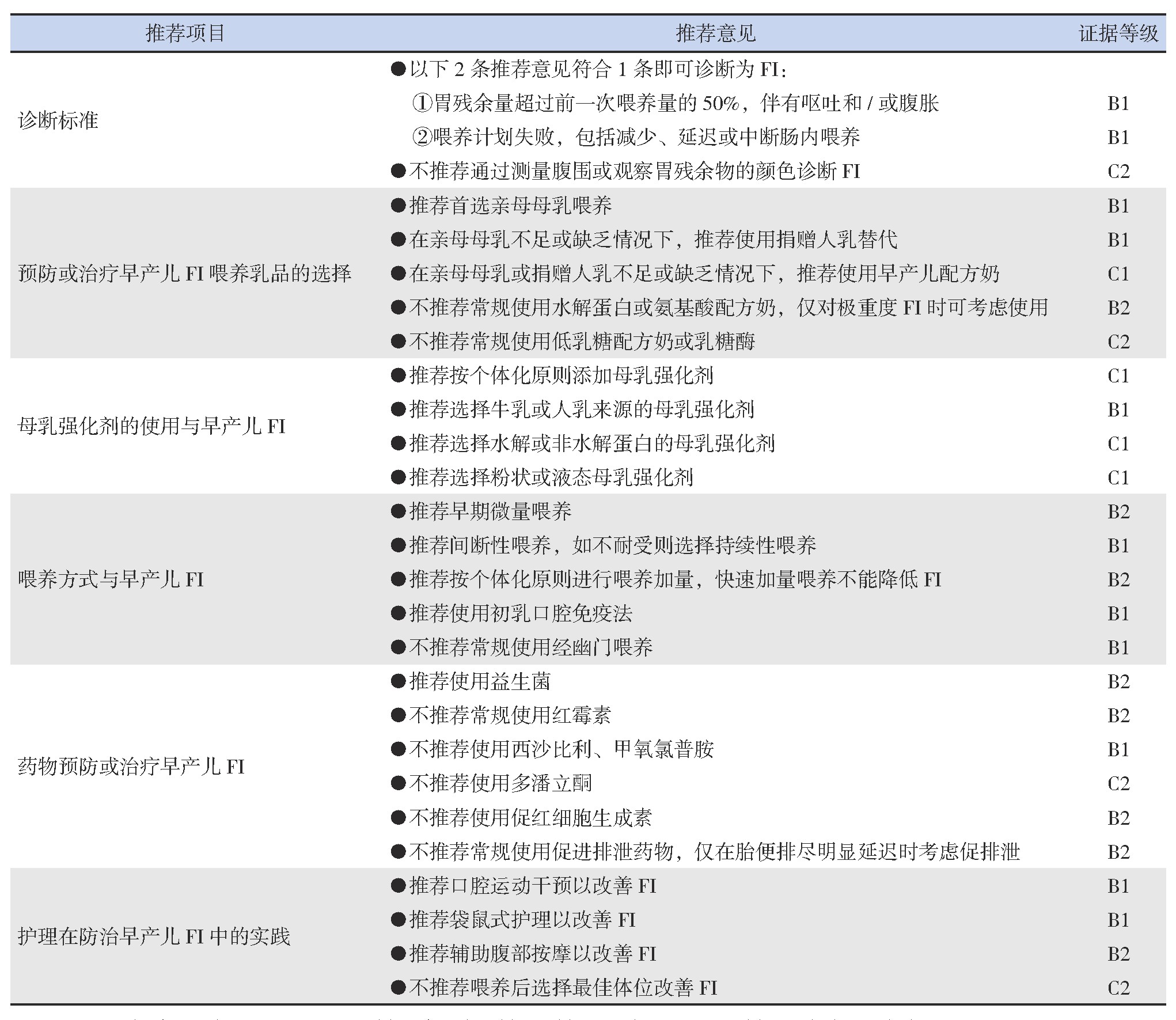Select the line 喂养计划失败，包括减少、延迟或中断肠内喂养
This screenshot has height=1020, width=1176.
[636, 137]
